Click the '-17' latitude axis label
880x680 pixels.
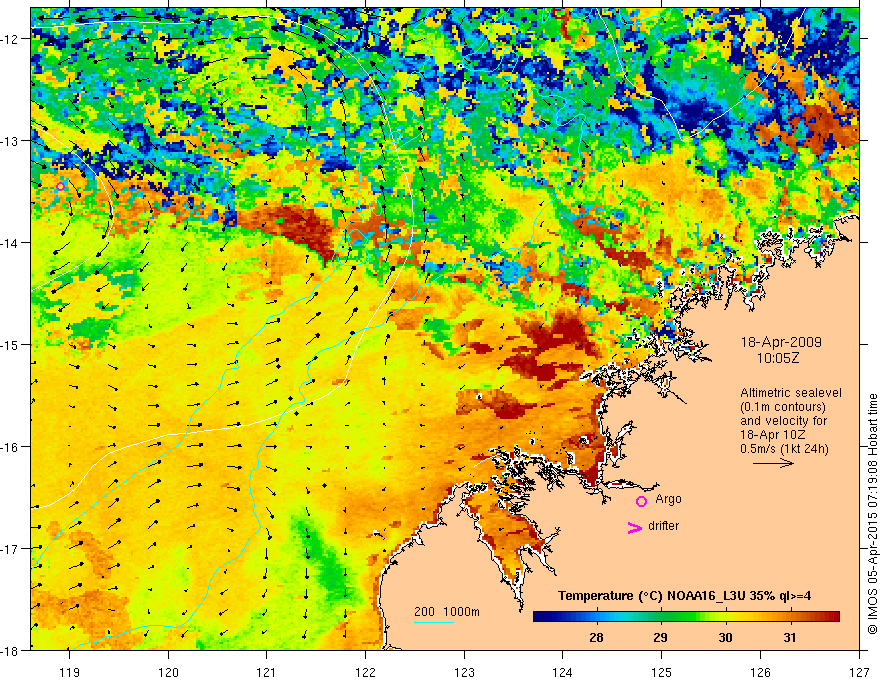[11, 548]
